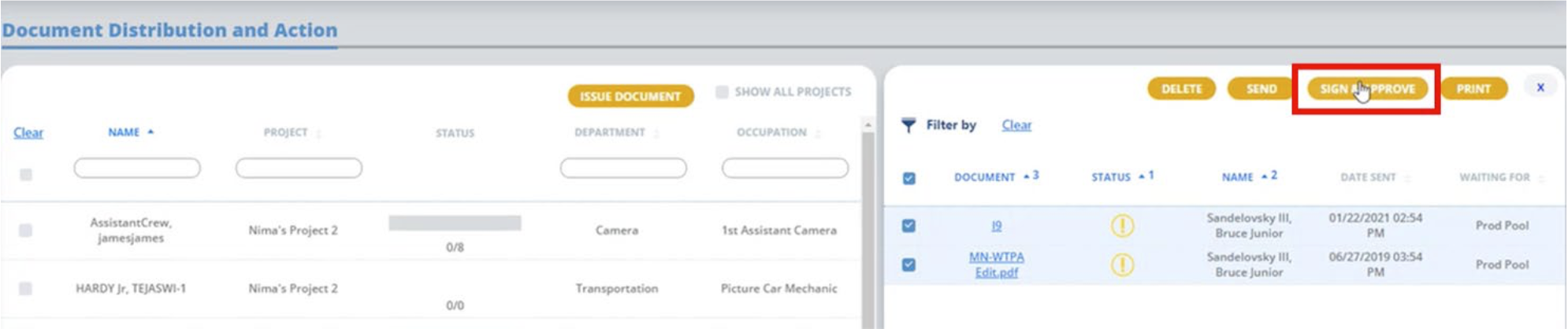Uncheck the I9 document row checkbox
Screen dimensions: 1568x329
pyautogui.click(x=909, y=225)
